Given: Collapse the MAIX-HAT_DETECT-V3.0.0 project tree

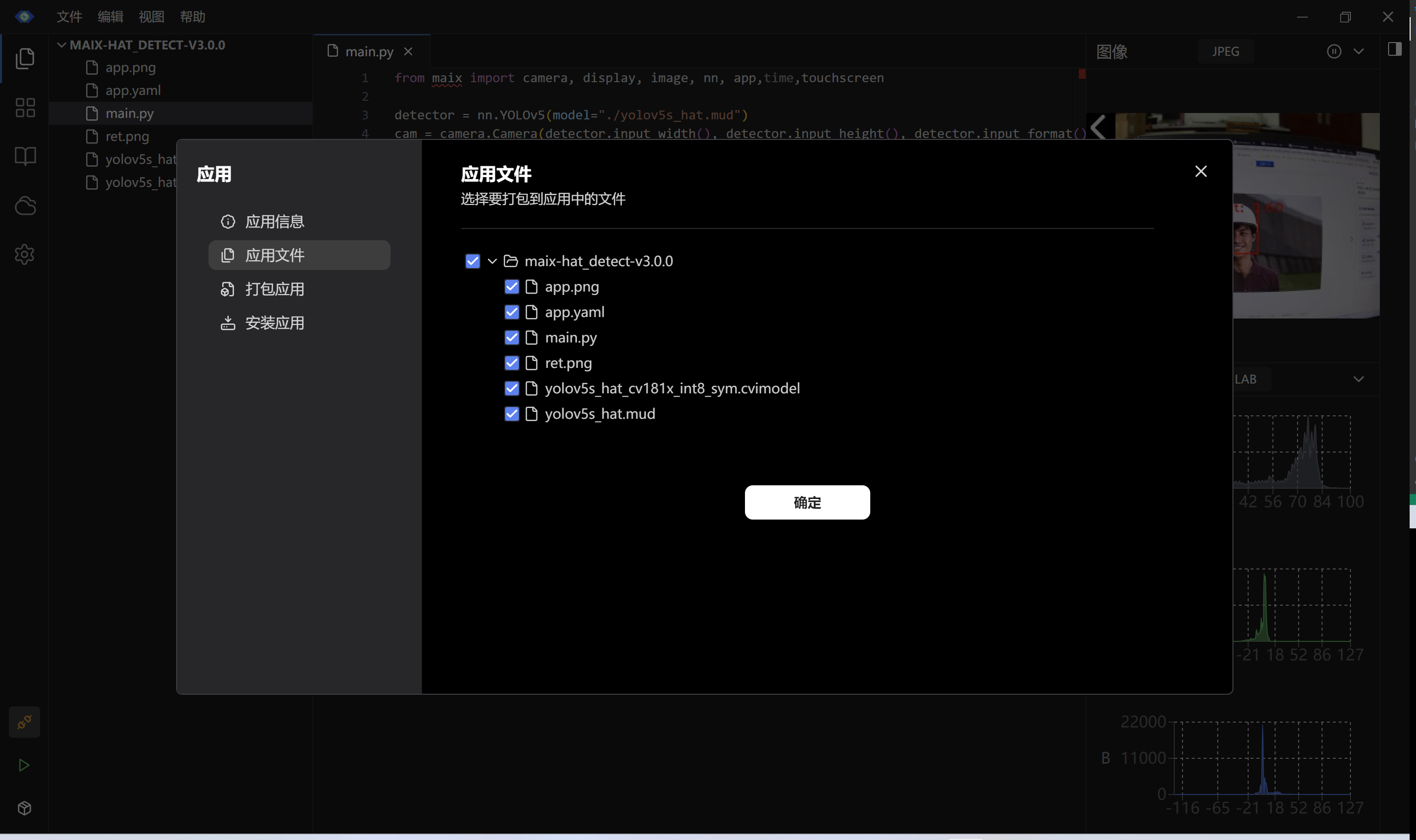Looking at the screenshot, I should click(61, 45).
